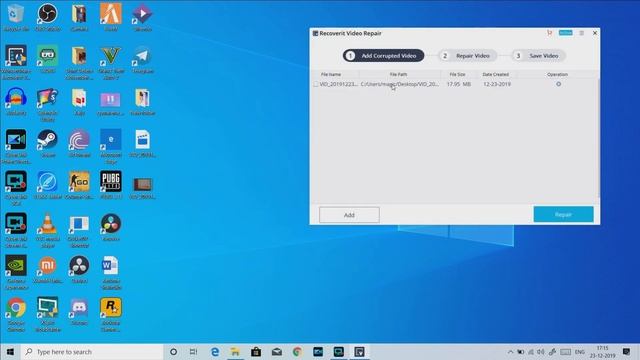Select the Rockstar Games Launcher desktop shortcut
Image resolution: width=640 pixels, height=360 pixels.
(111, 315)
